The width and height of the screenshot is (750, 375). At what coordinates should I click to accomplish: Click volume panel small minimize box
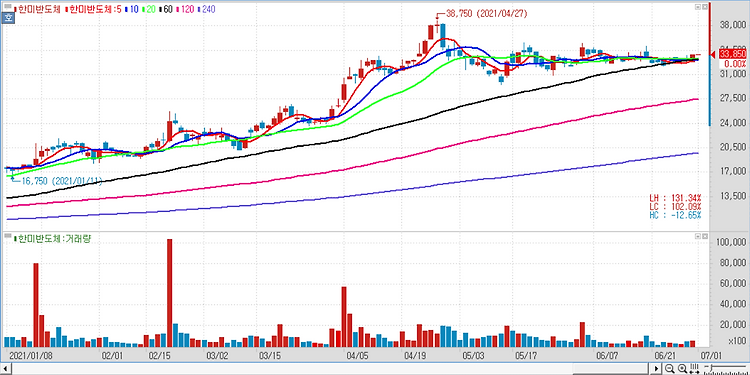click(698, 236)
